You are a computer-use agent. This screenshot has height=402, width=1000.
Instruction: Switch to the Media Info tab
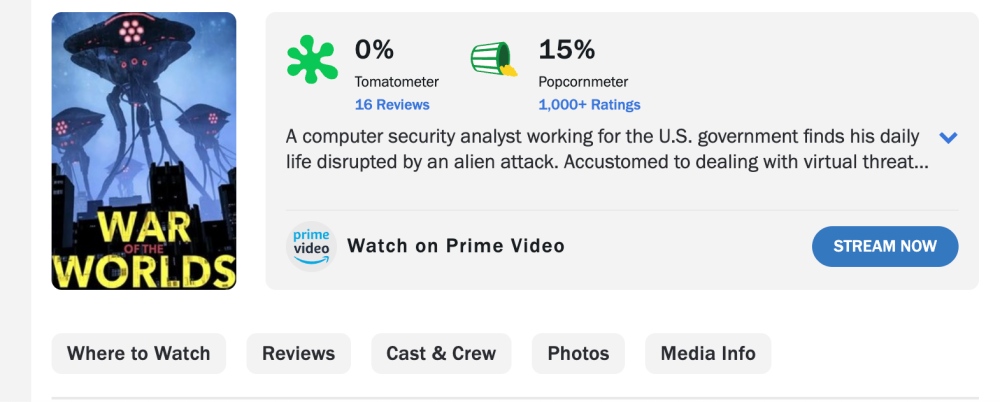click(708, 354)
